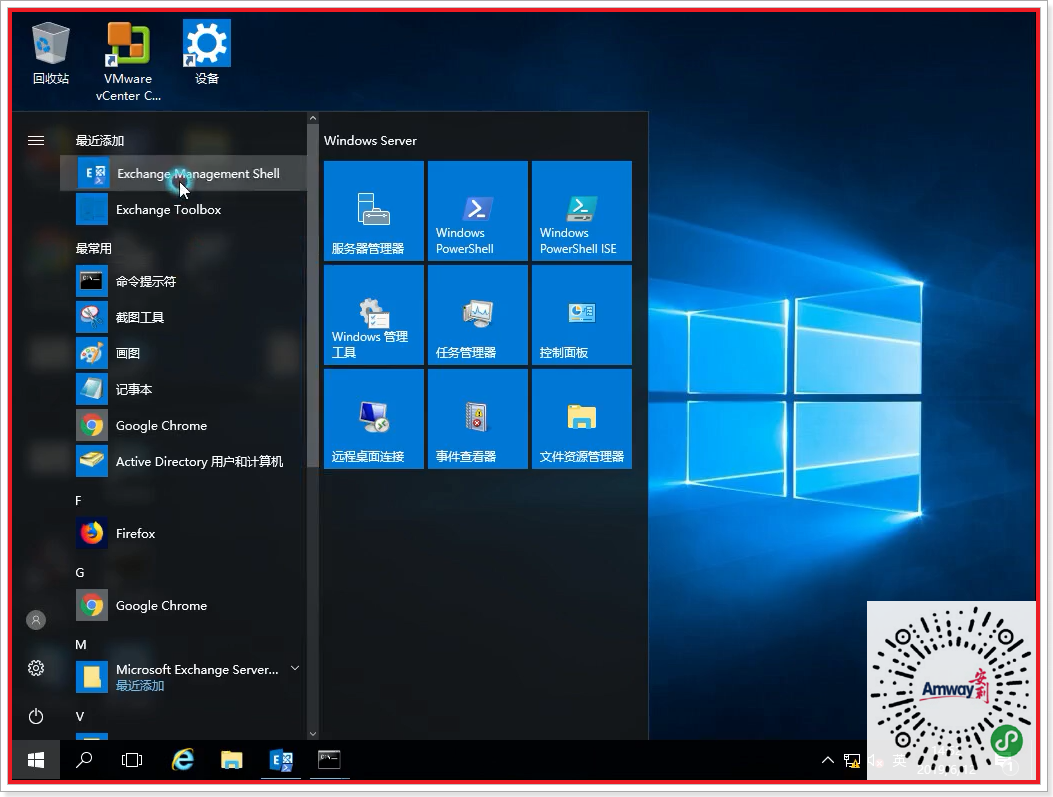Click the letter V group header
The width and height of the screenshot is (1053, 797).
(x=80, y=716)
